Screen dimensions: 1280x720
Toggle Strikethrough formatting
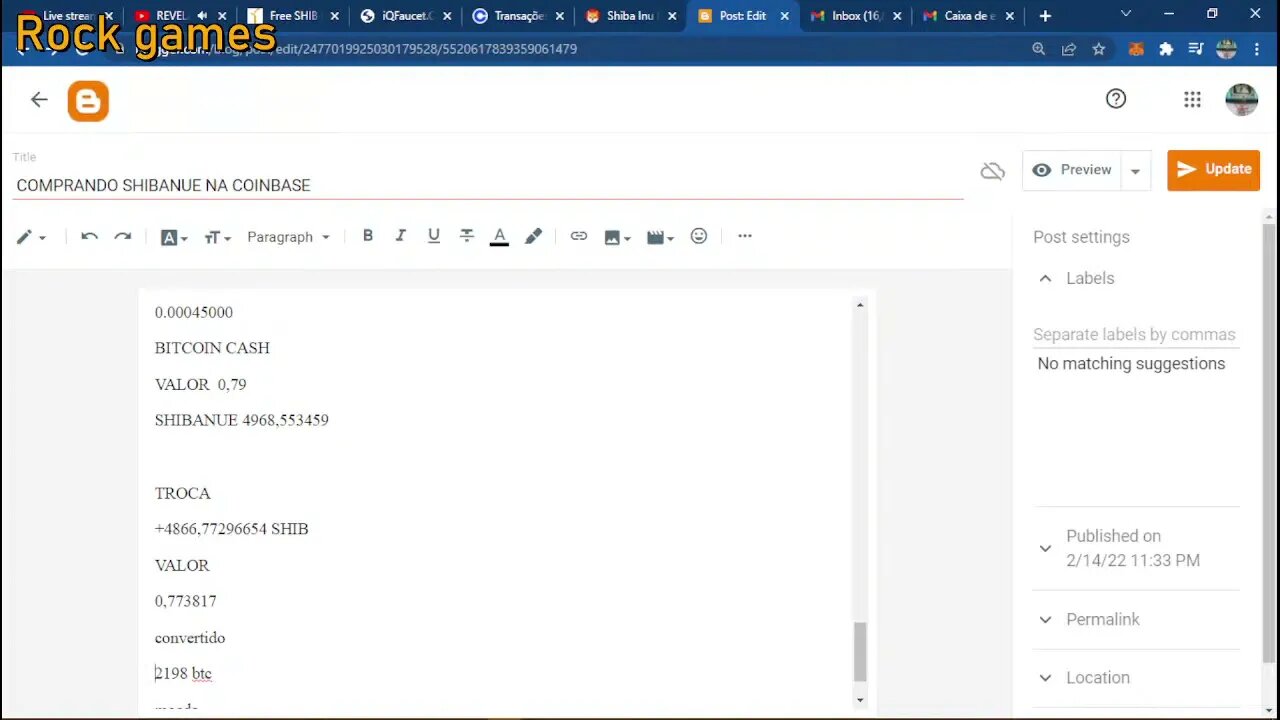(466, 236)
